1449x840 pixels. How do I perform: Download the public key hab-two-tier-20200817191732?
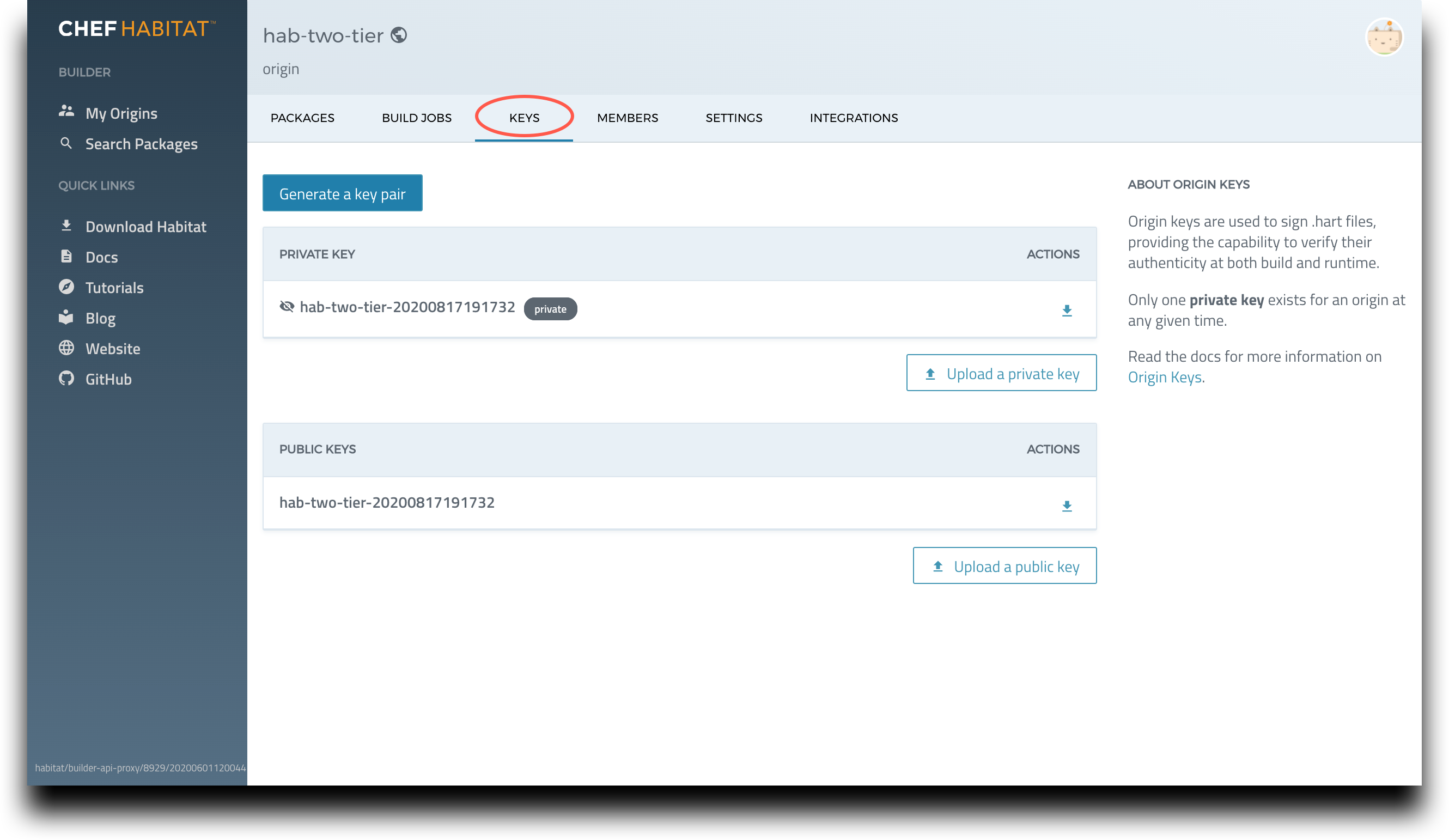(x=1067, y=506)
